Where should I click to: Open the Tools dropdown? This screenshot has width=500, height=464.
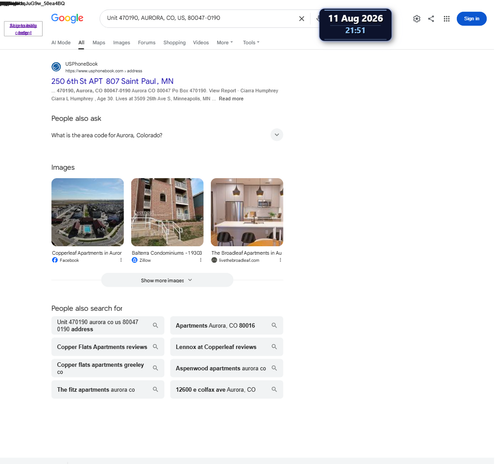coord(251,43)
